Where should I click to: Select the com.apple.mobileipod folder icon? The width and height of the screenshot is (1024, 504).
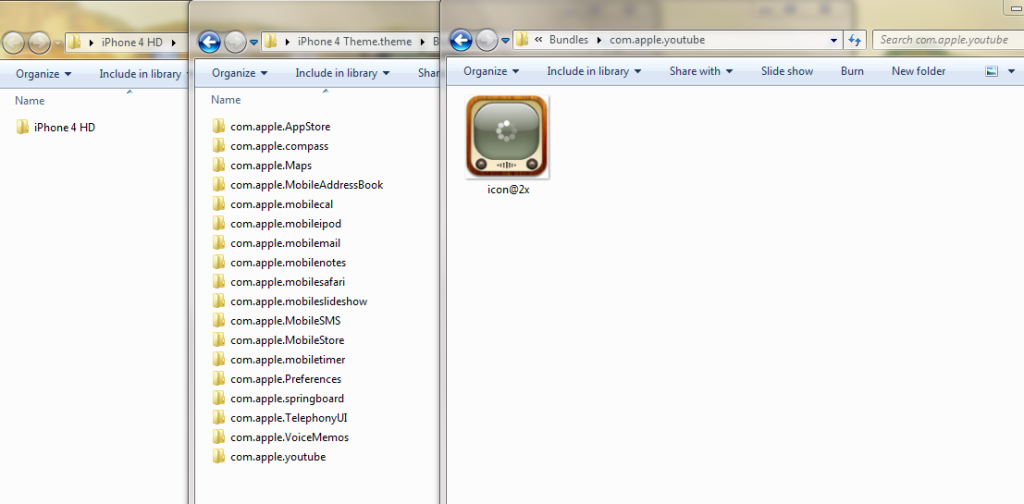click(219, 223)
